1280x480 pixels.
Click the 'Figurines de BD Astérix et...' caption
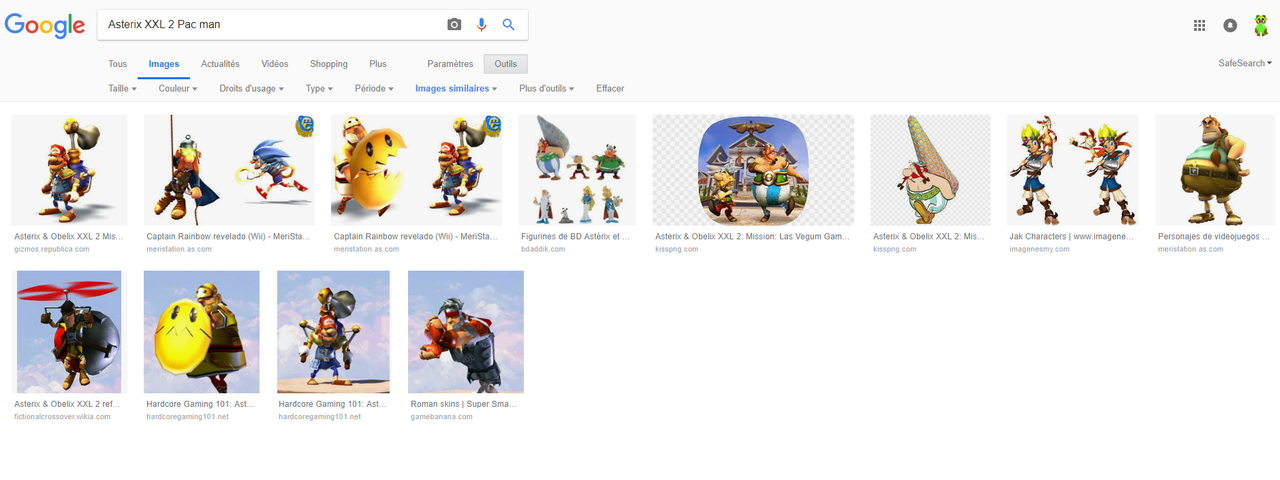pyautogui.click(x=577, y=237)
